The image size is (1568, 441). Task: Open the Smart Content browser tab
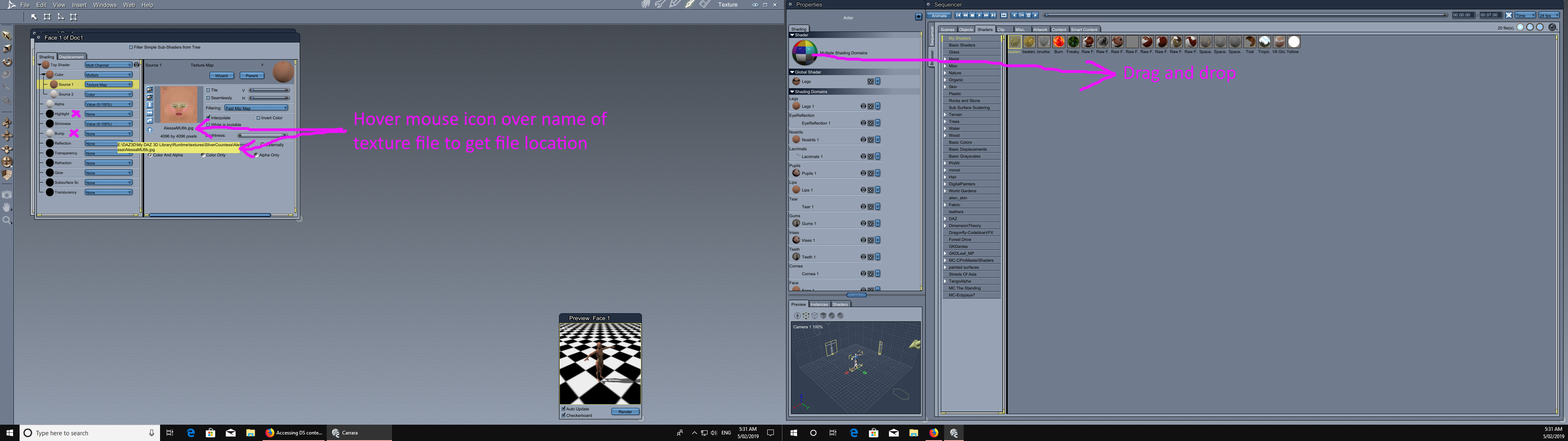pyautogui.click(x=1084, y=29)
